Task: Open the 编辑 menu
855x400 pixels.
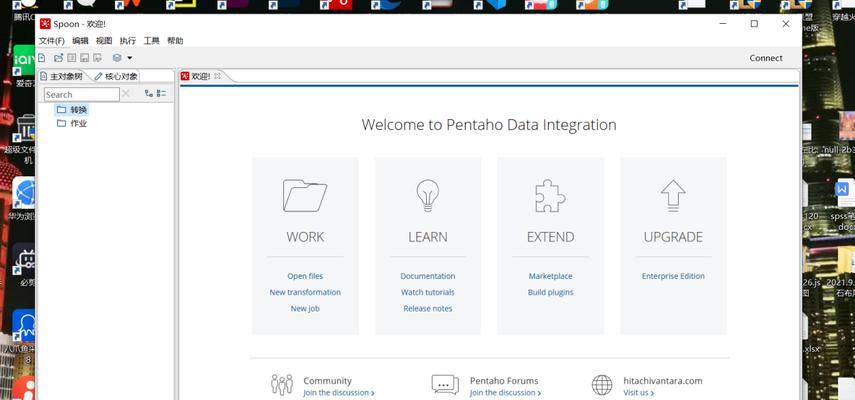Action: click(x=80, y=41)
